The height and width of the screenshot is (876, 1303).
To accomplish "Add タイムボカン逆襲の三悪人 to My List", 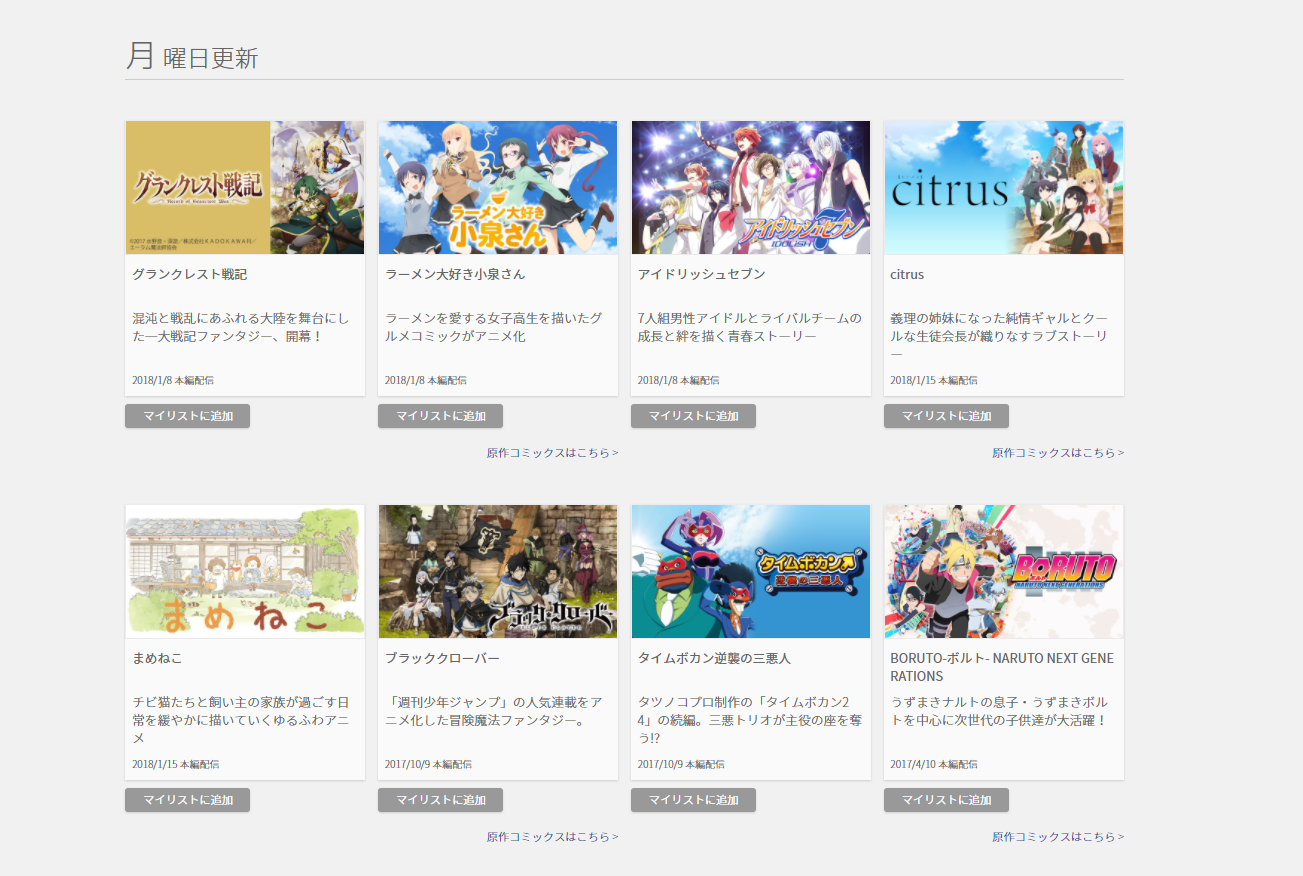I will (x=693, y=800).
